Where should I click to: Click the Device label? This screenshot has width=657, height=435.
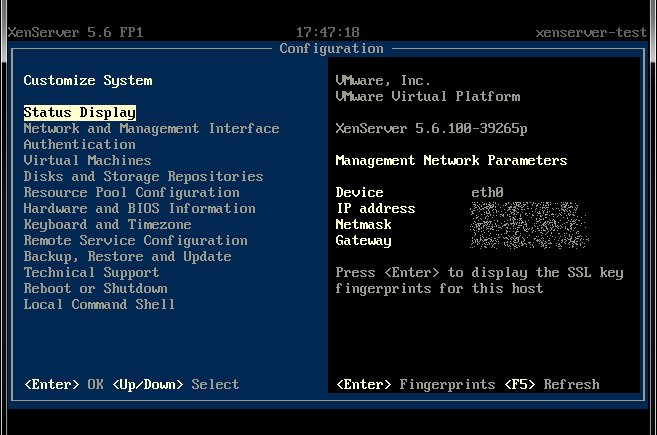[x=360, y=192]
